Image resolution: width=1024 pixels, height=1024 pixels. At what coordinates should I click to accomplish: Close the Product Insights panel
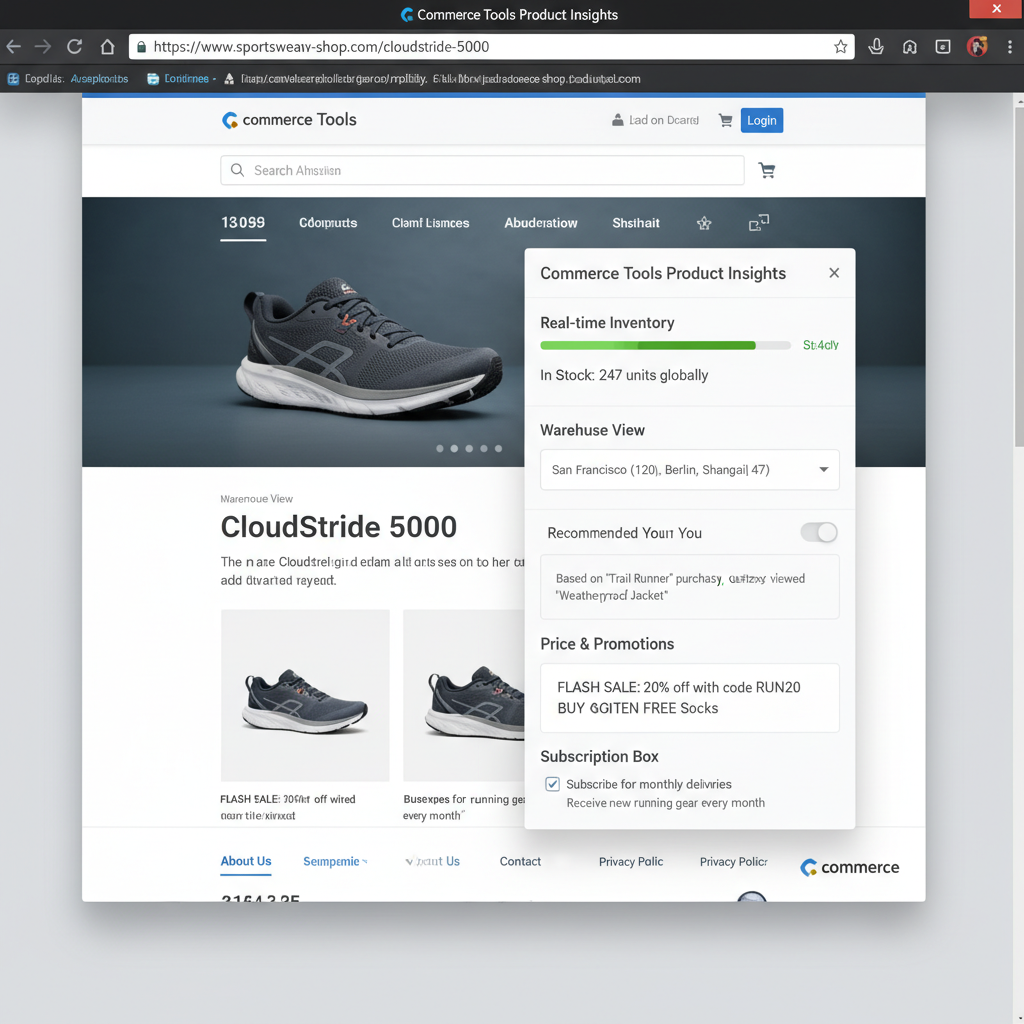pyautogui.click(x=834, y=273)
